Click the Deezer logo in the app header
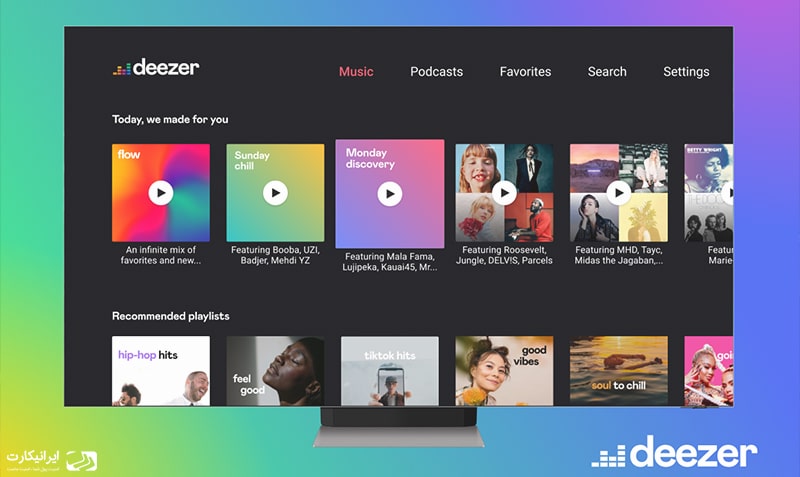Screen dimensions: 800x477 click(x=156, y=67)
